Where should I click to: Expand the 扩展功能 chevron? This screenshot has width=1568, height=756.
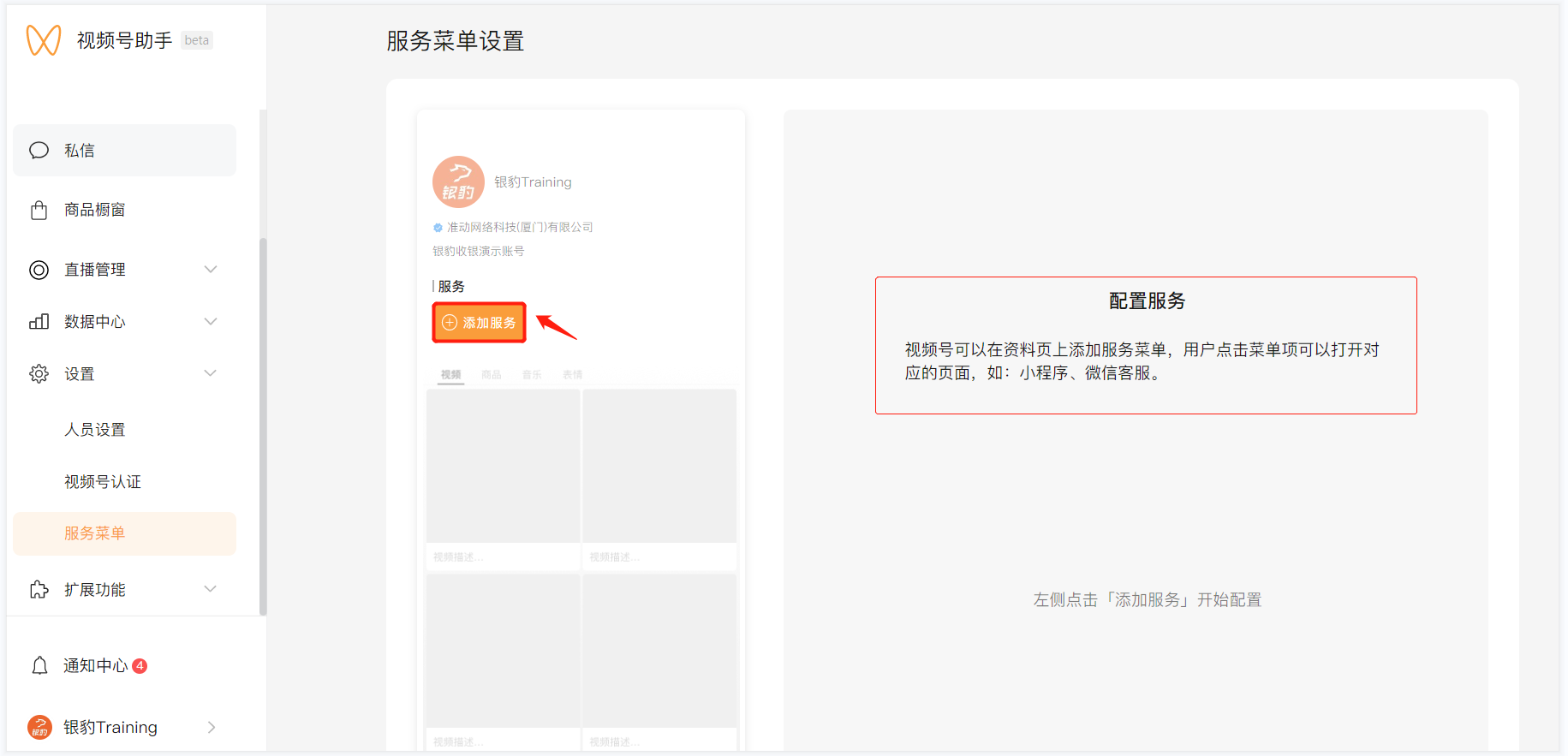coord(211,589)
